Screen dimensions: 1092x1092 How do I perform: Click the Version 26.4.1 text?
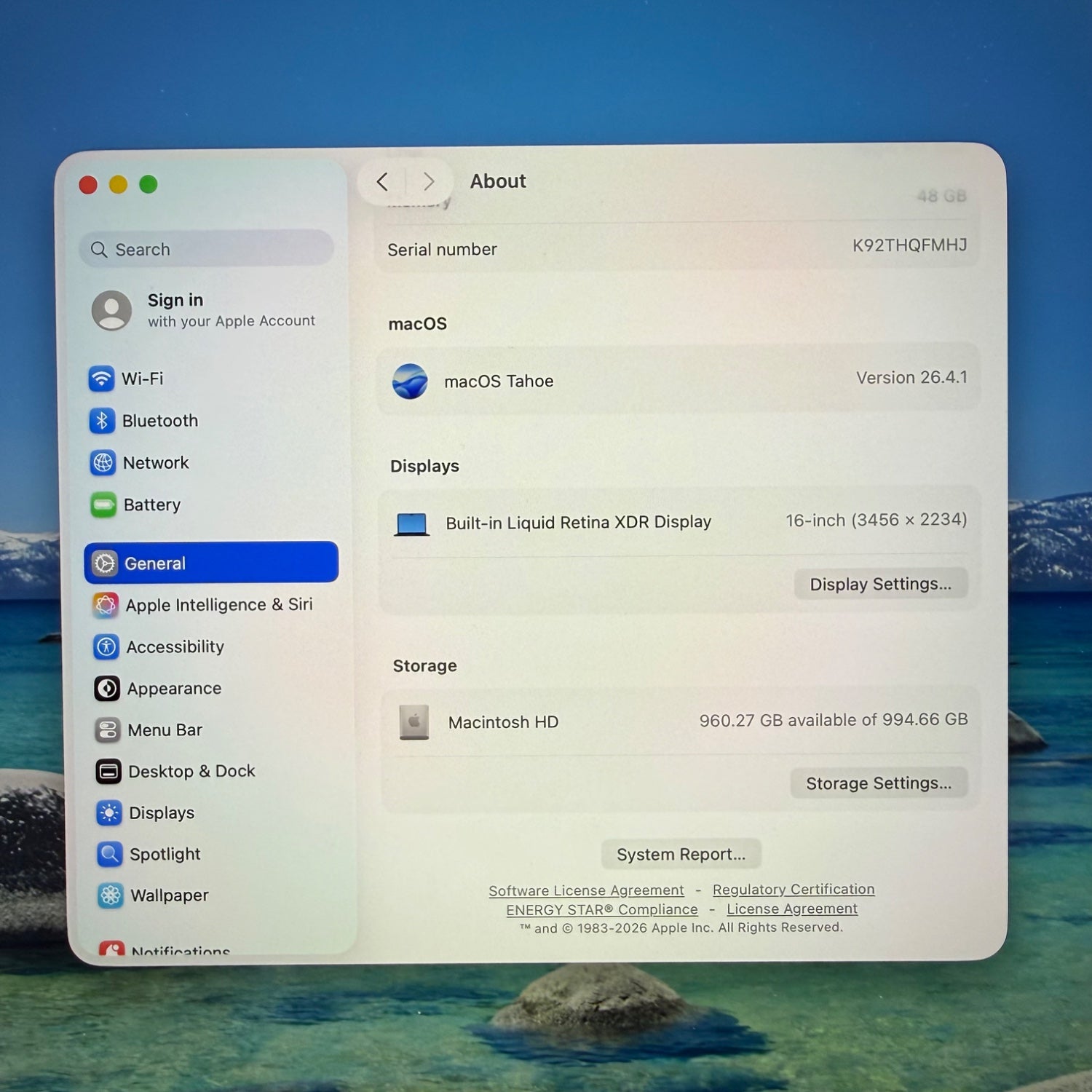911,378
